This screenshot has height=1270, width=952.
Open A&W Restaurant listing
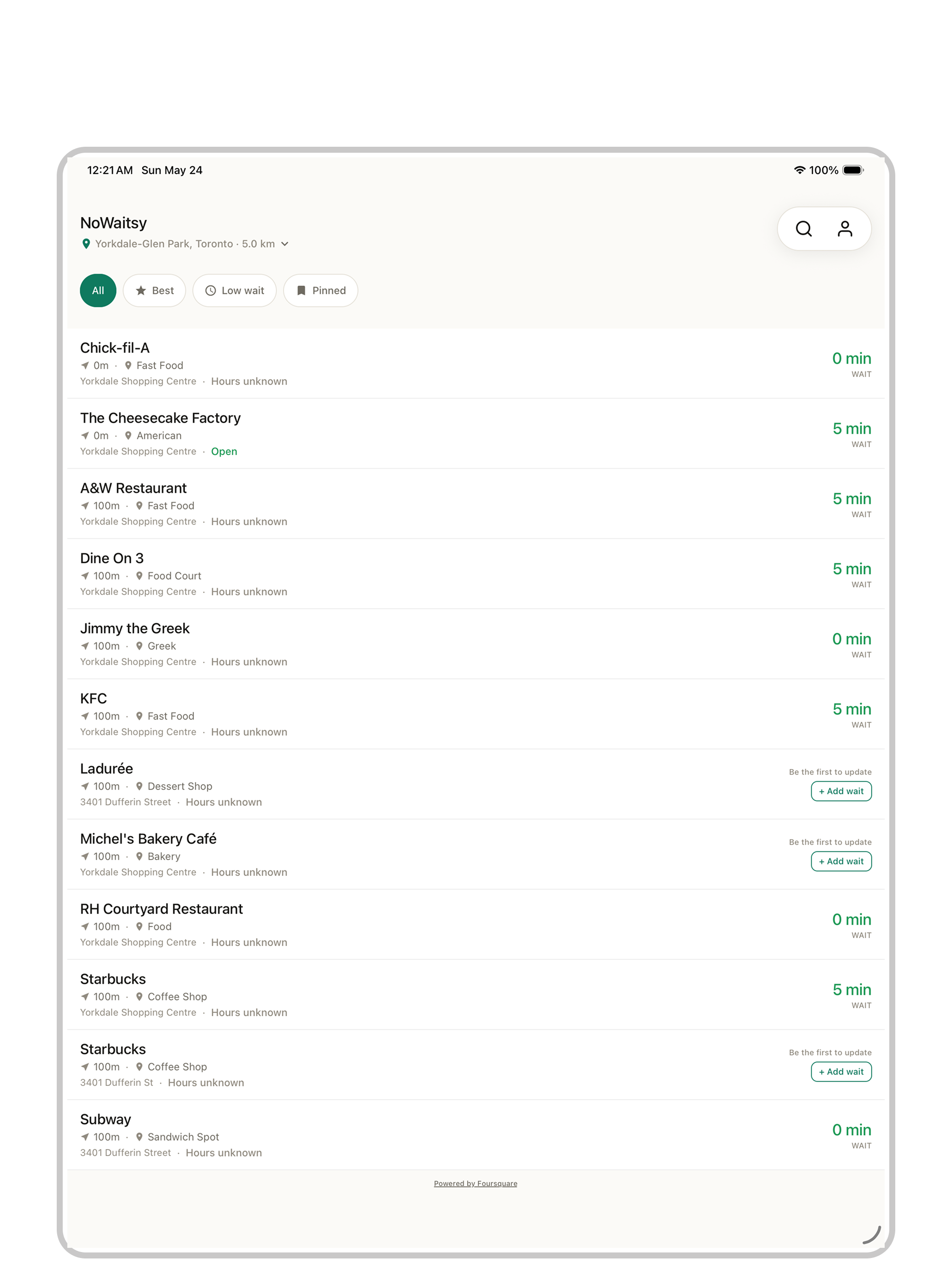pos(476,503)
